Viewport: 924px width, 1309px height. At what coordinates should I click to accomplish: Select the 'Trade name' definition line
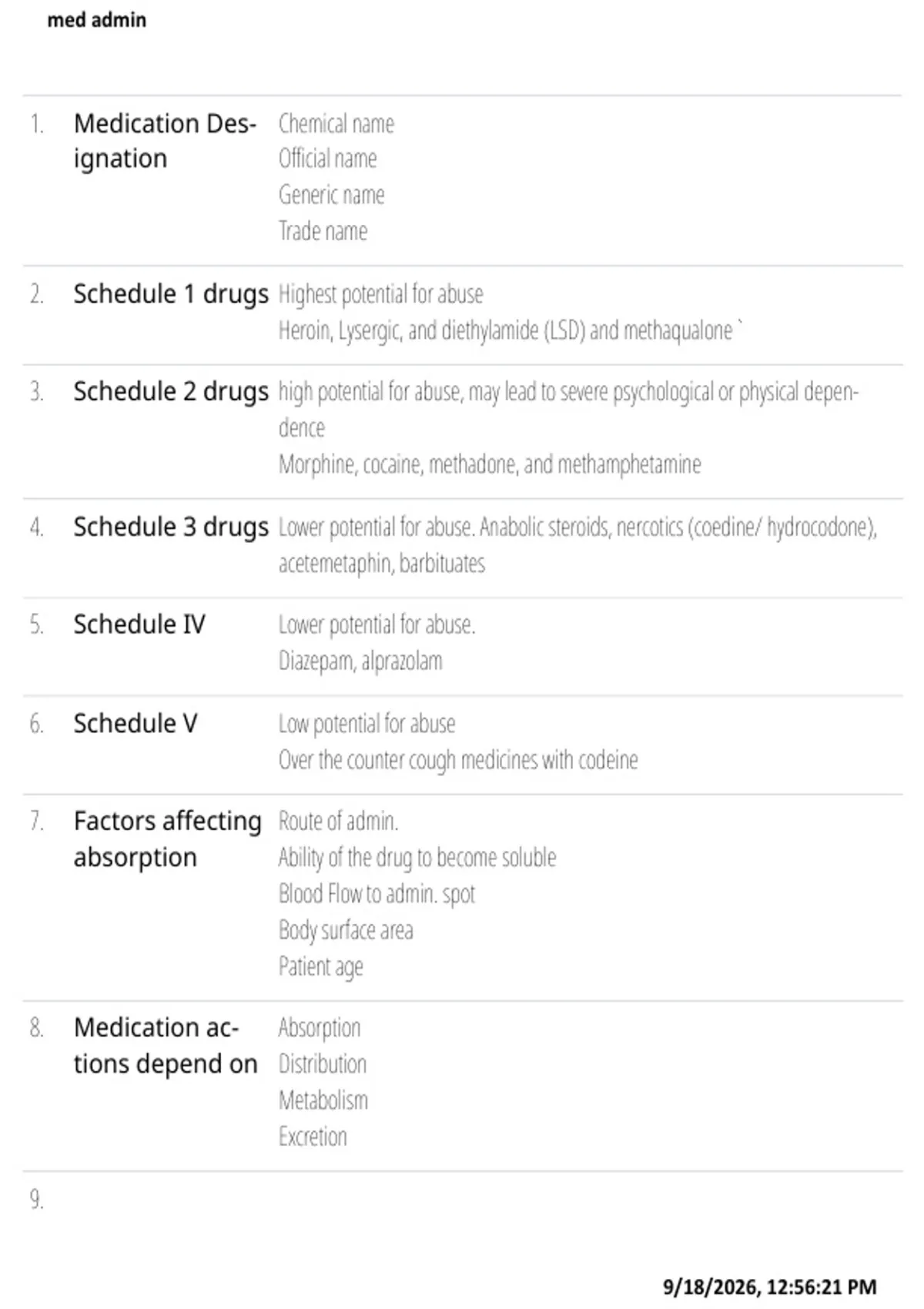[x=323, y=231]
